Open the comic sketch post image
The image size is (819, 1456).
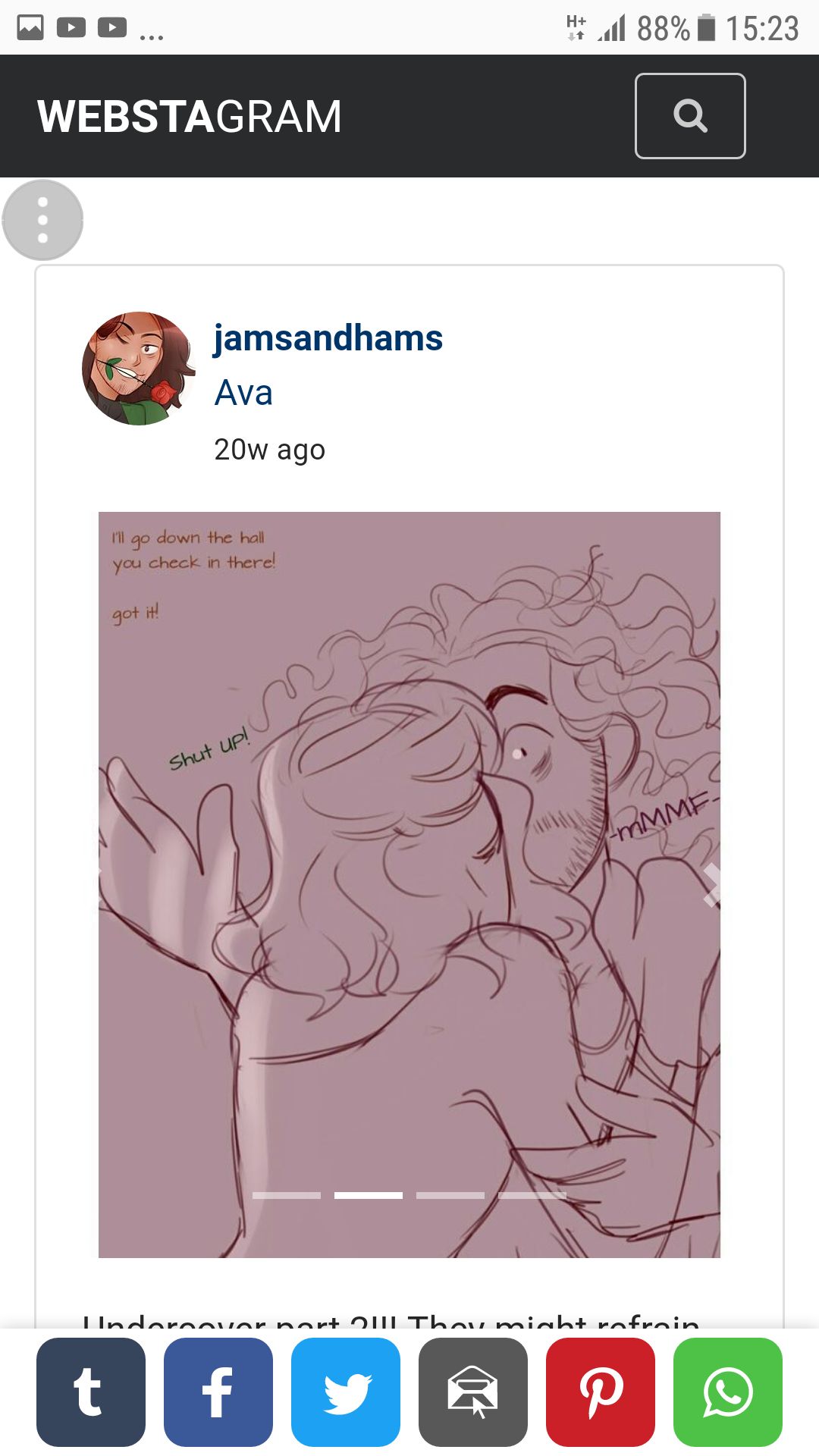(x=409, y=885)
